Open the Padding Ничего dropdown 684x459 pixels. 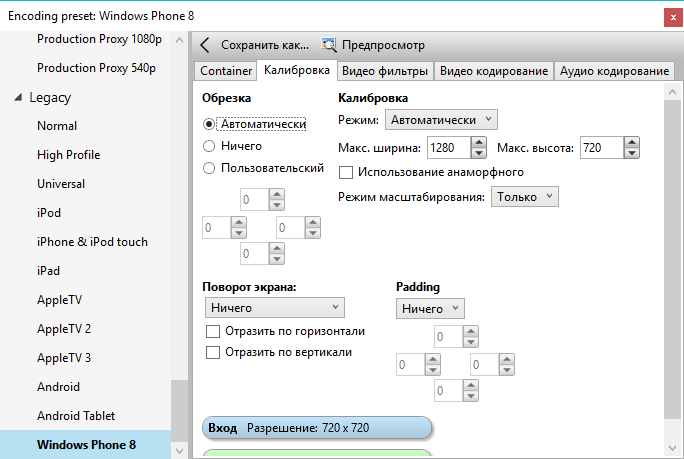430,308
